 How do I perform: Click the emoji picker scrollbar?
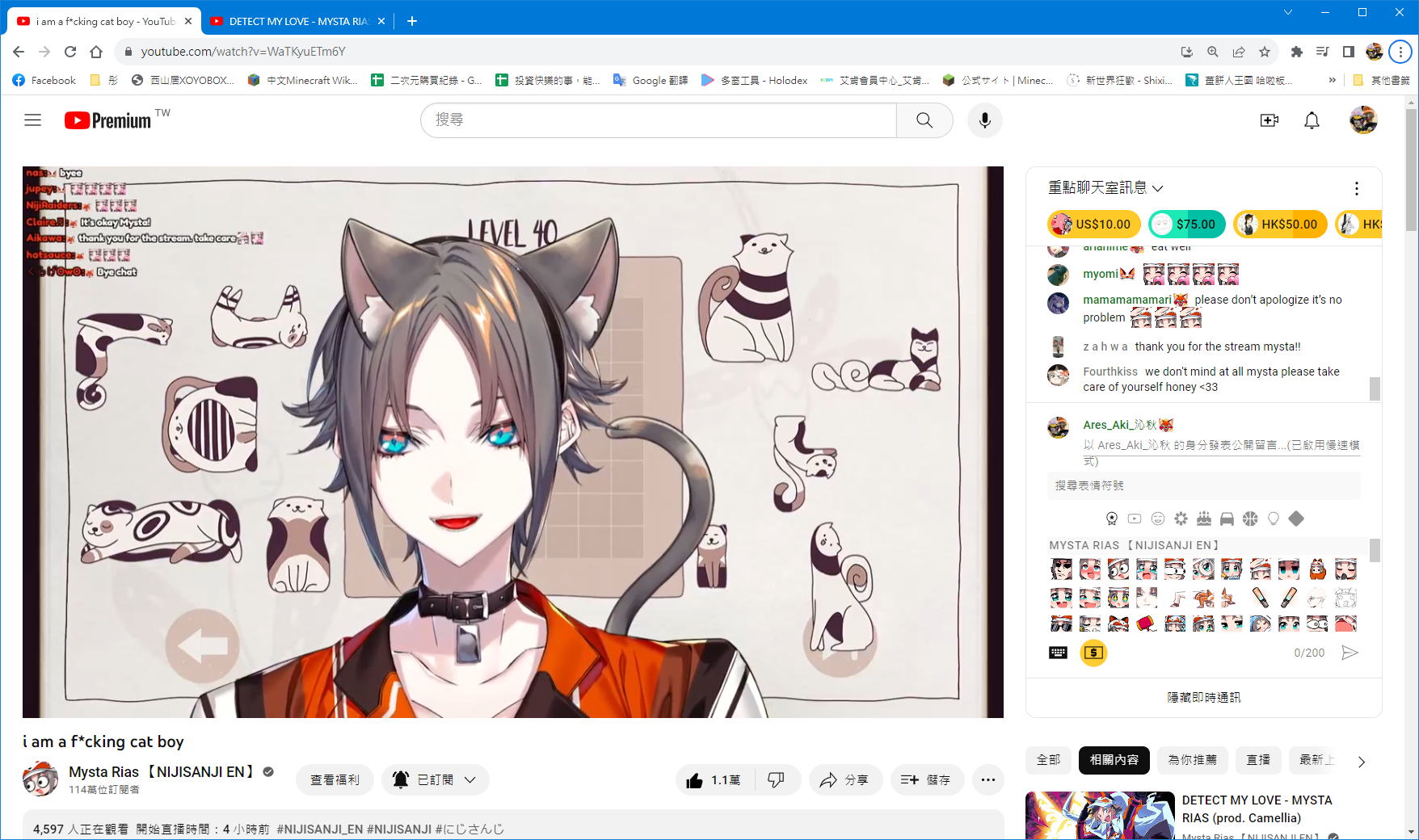[x=1375, y=550]
